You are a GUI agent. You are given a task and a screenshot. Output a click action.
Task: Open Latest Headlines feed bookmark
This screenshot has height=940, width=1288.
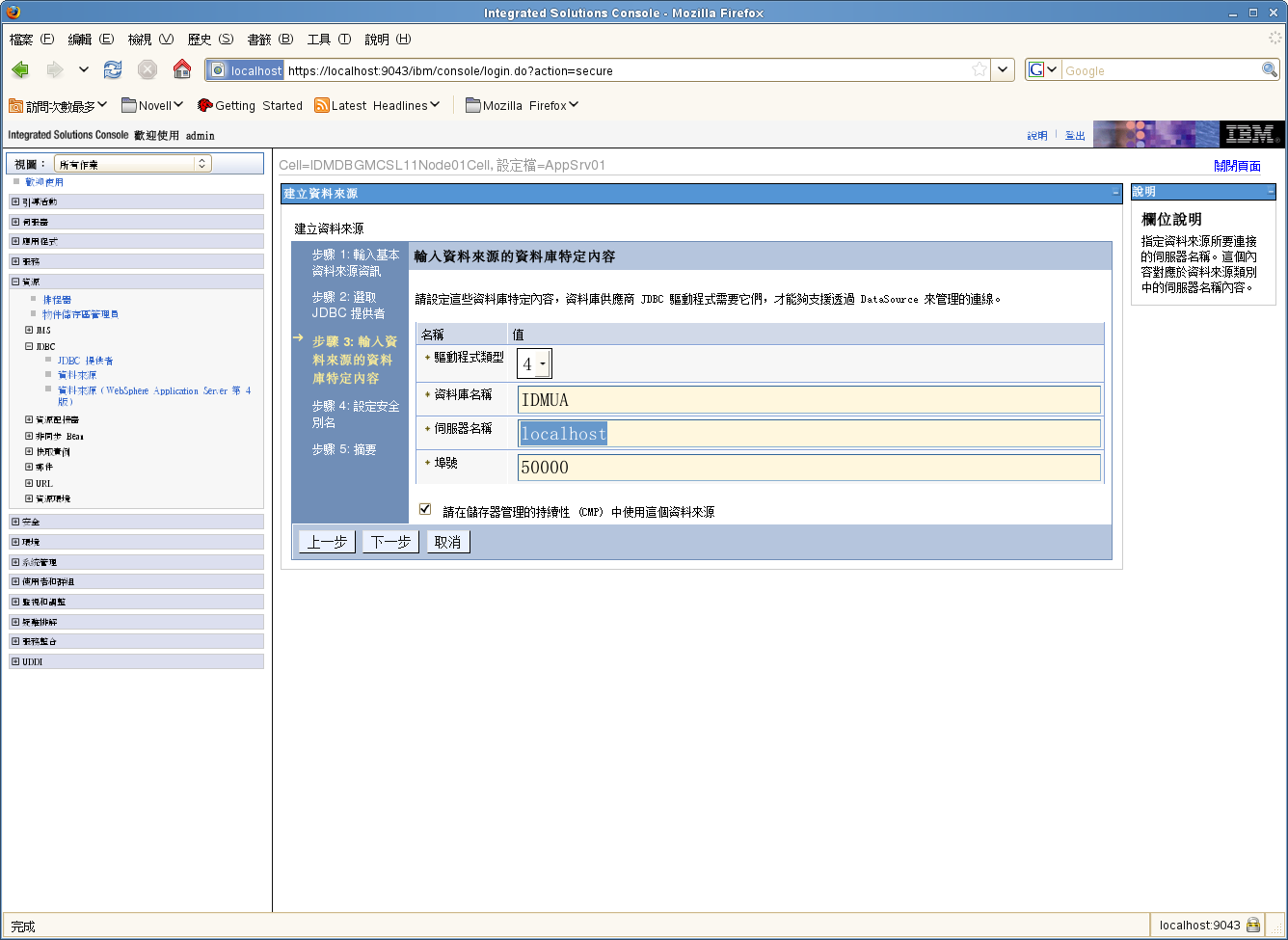378,106
